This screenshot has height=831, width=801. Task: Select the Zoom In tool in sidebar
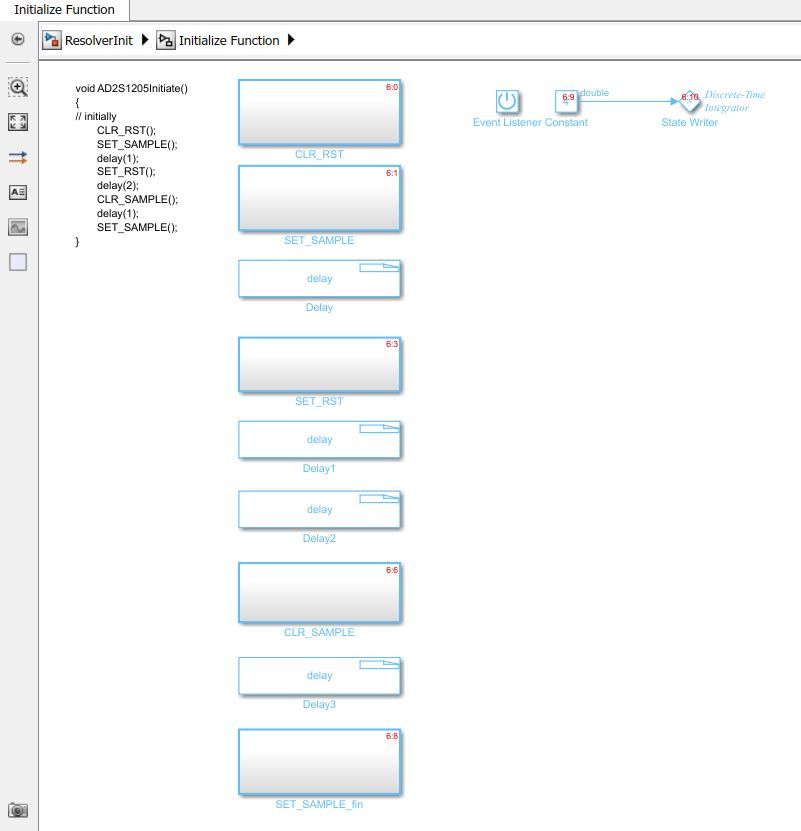[18, 87]
